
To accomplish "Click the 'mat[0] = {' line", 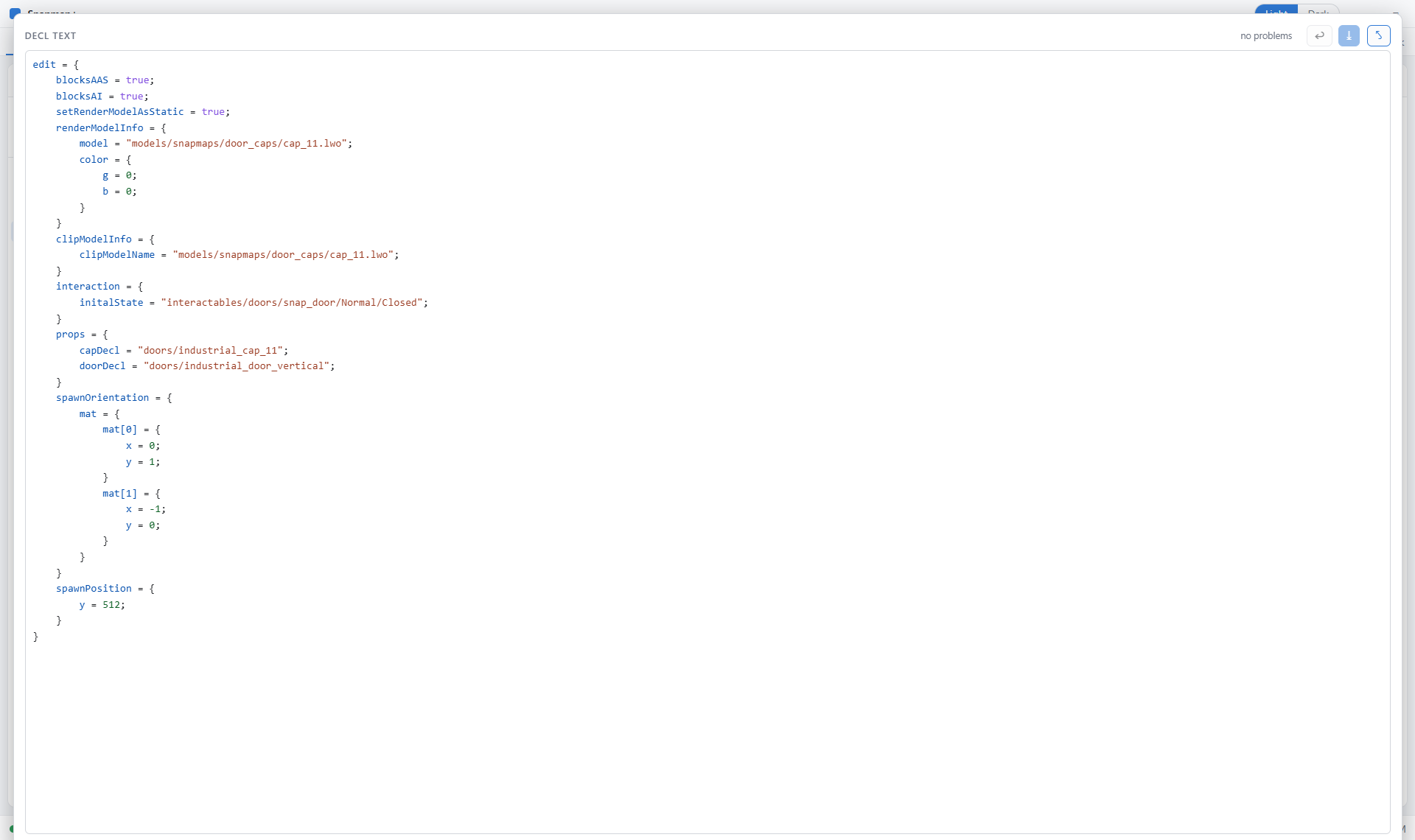I will pyautogui.click(x=131, y=430).
